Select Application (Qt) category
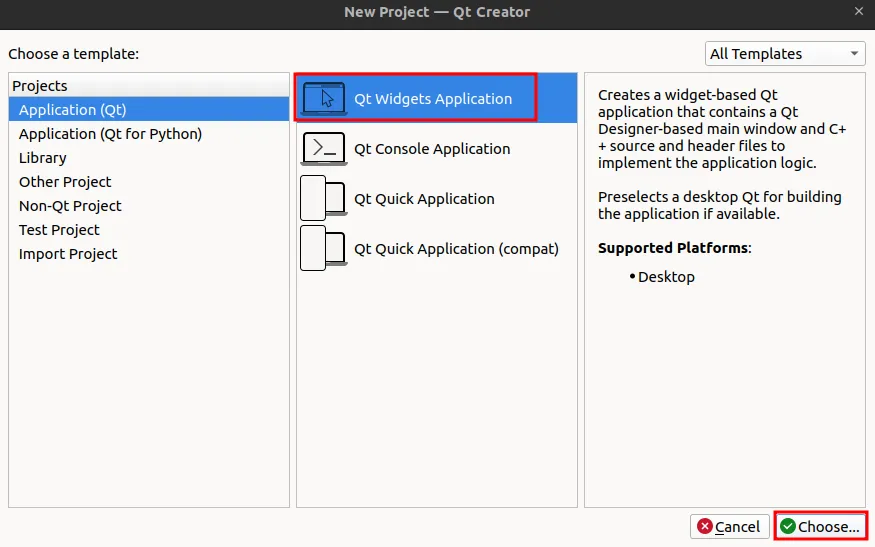875x547 pixels. click(149, 109)
